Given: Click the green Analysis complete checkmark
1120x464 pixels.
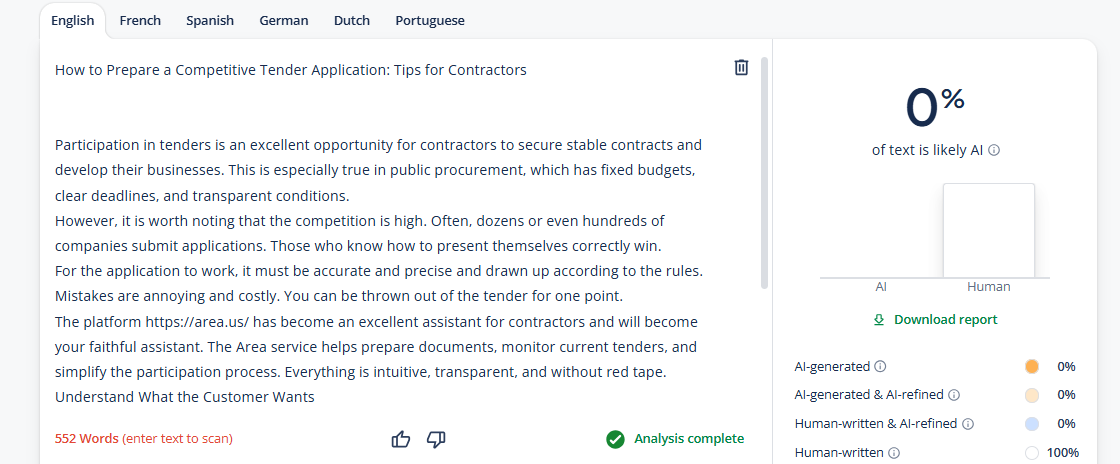Looking at the screenshot, I should (615, 439).
